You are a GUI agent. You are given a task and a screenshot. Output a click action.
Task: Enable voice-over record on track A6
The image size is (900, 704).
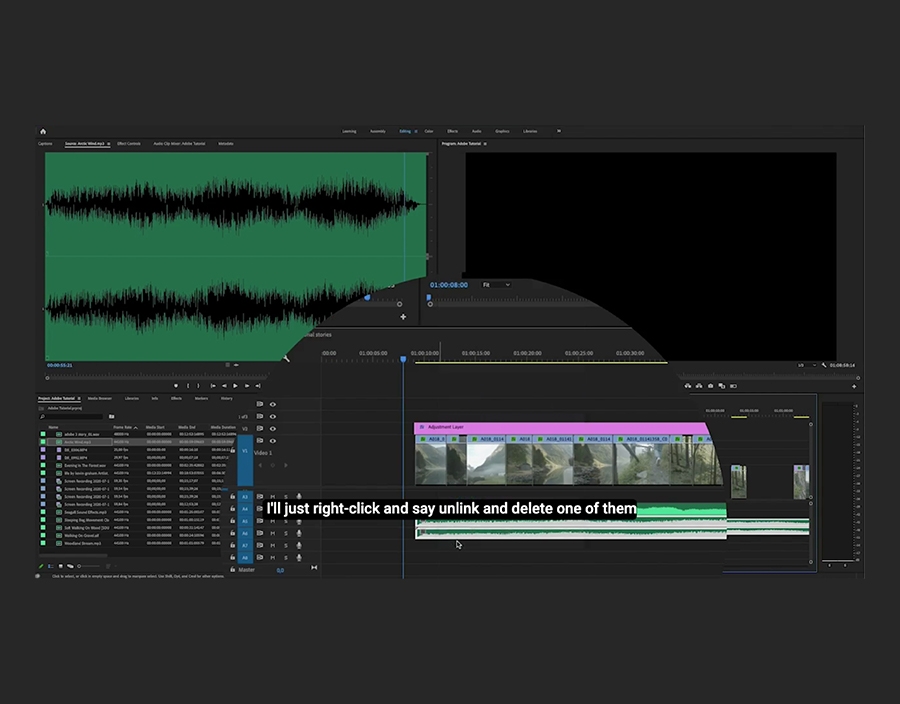click(x=299, y=534)
